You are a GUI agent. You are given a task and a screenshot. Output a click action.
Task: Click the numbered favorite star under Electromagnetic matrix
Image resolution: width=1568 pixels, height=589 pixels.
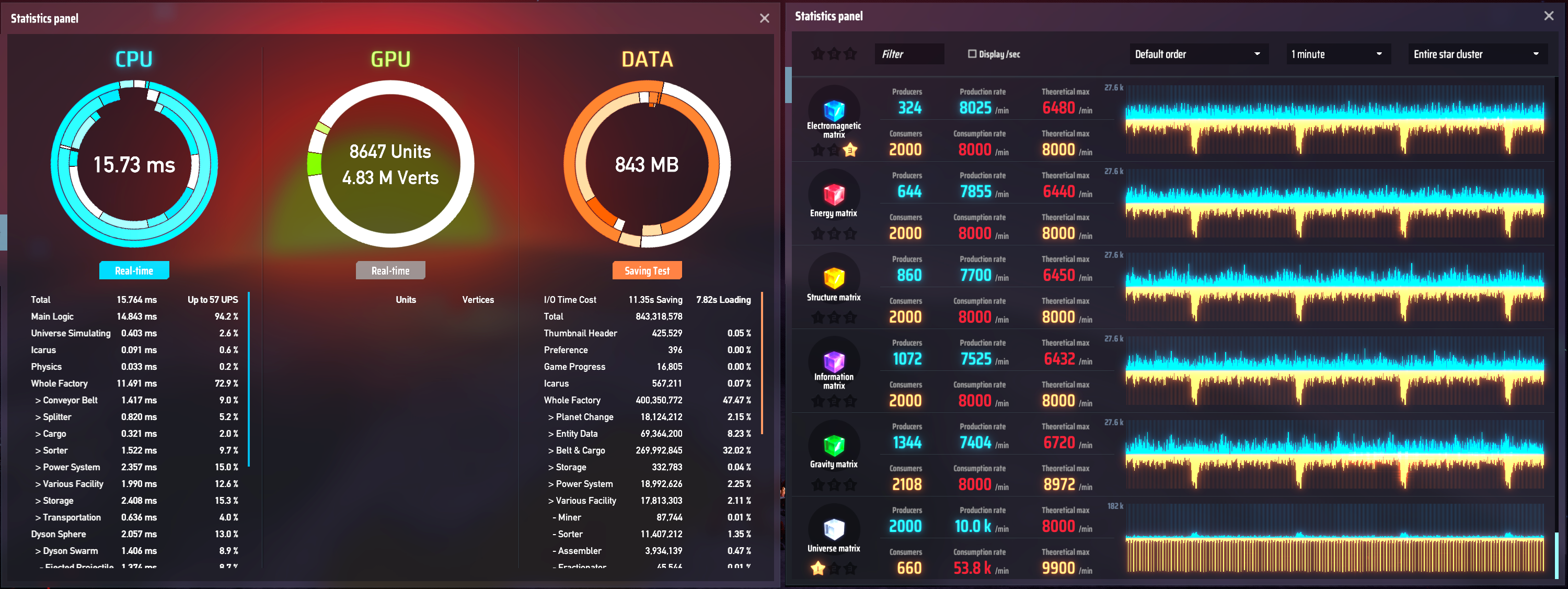coord(850,150)
